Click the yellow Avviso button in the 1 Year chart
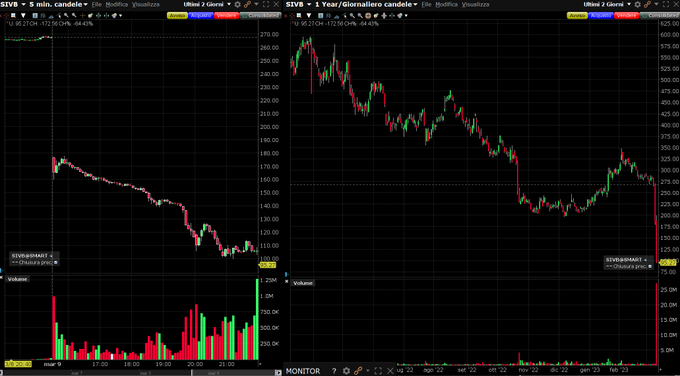680x376 pixels. click(x=577, y=16)
